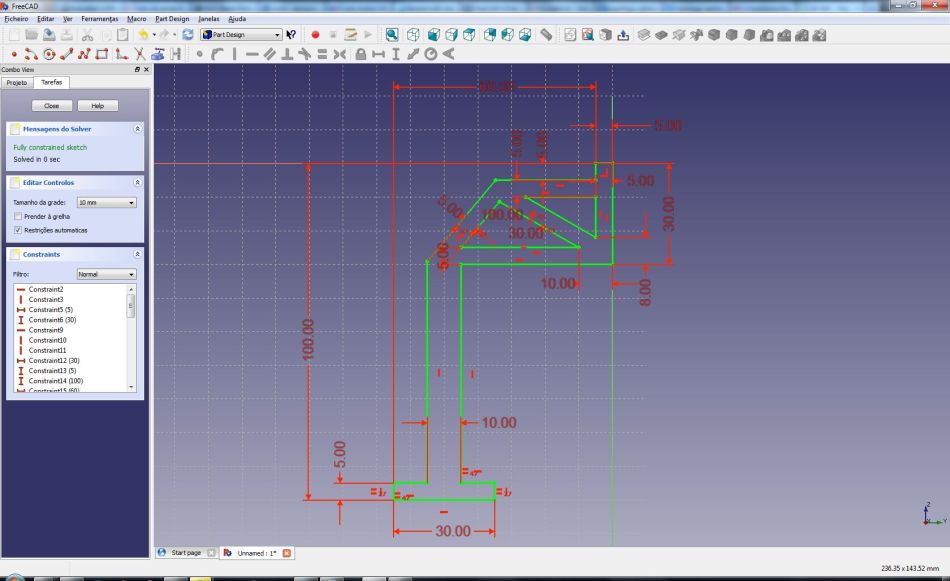The height and width of the screenshot is (581, 950).
Task: Select the create arc tool
Action: click(x=31, y=54)
